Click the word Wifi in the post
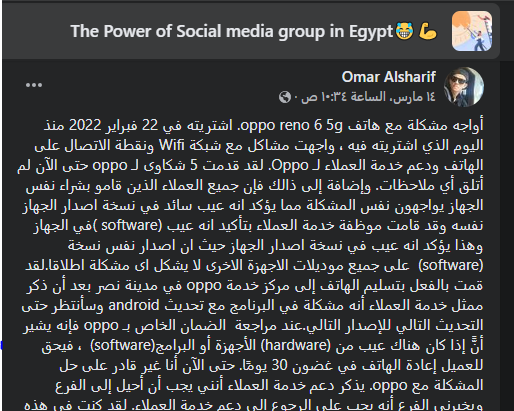The image size is (514, 411). point(172,145)
